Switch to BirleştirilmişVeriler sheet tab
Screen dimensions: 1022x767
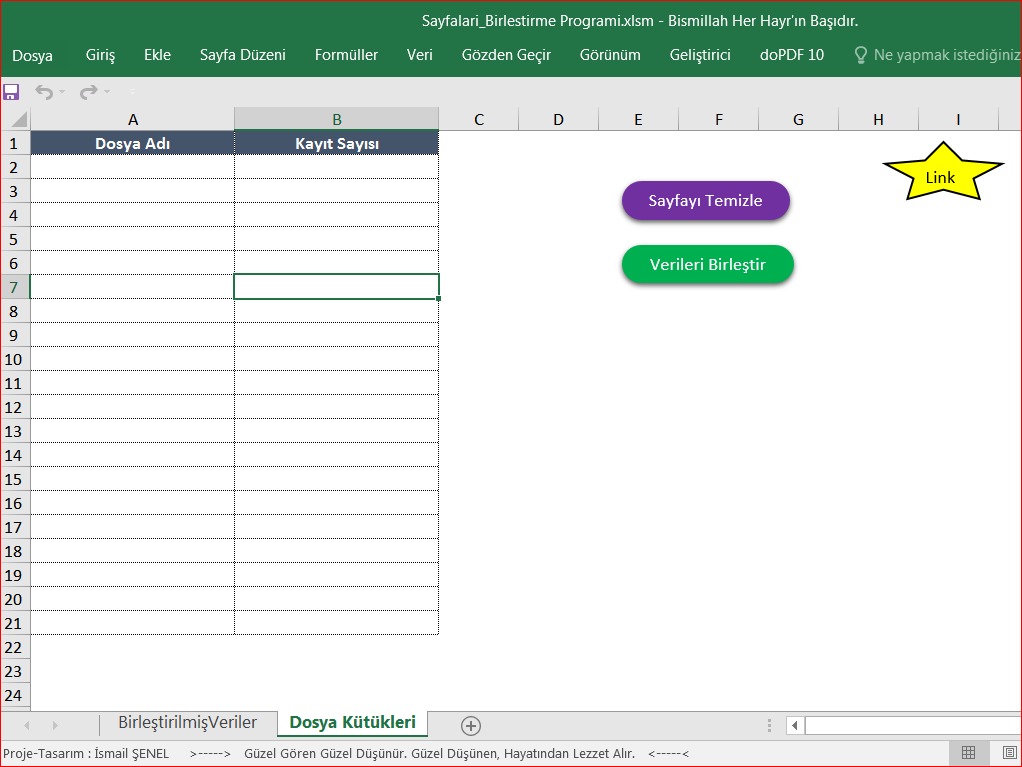click(188, 723)
